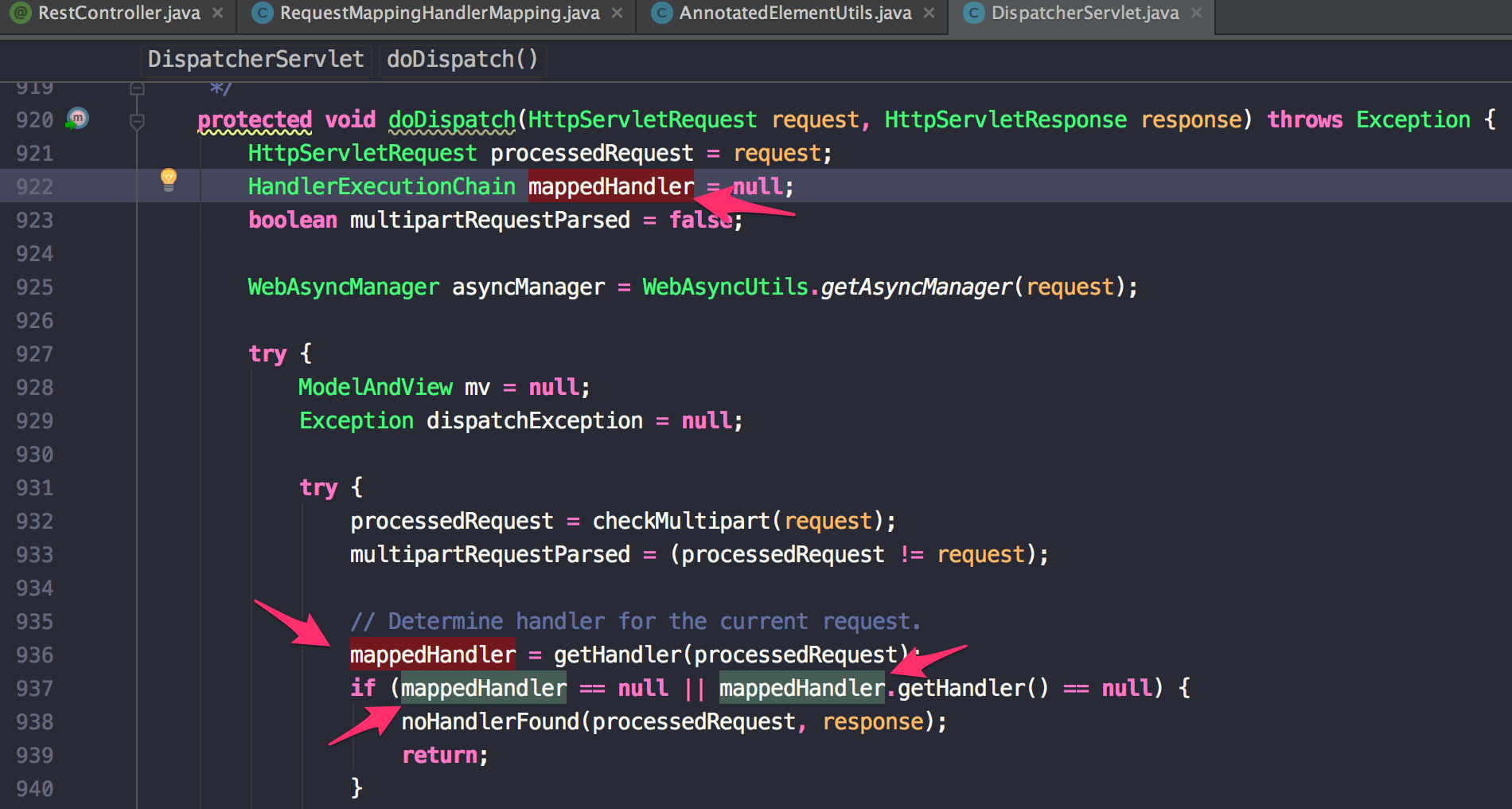The image size is (1512, 809).
Task: Click the getAsyncManager method call
Action: 916,287
